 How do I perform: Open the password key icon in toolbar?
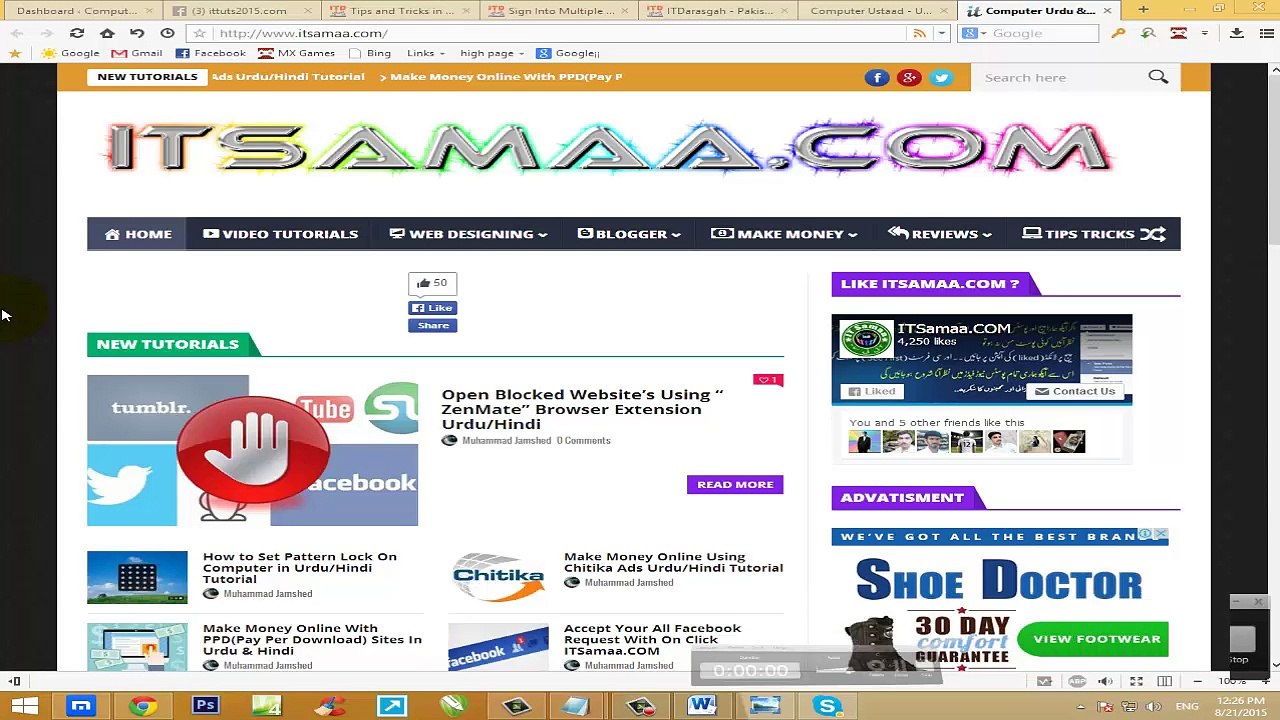click(x=1118, y=33)
